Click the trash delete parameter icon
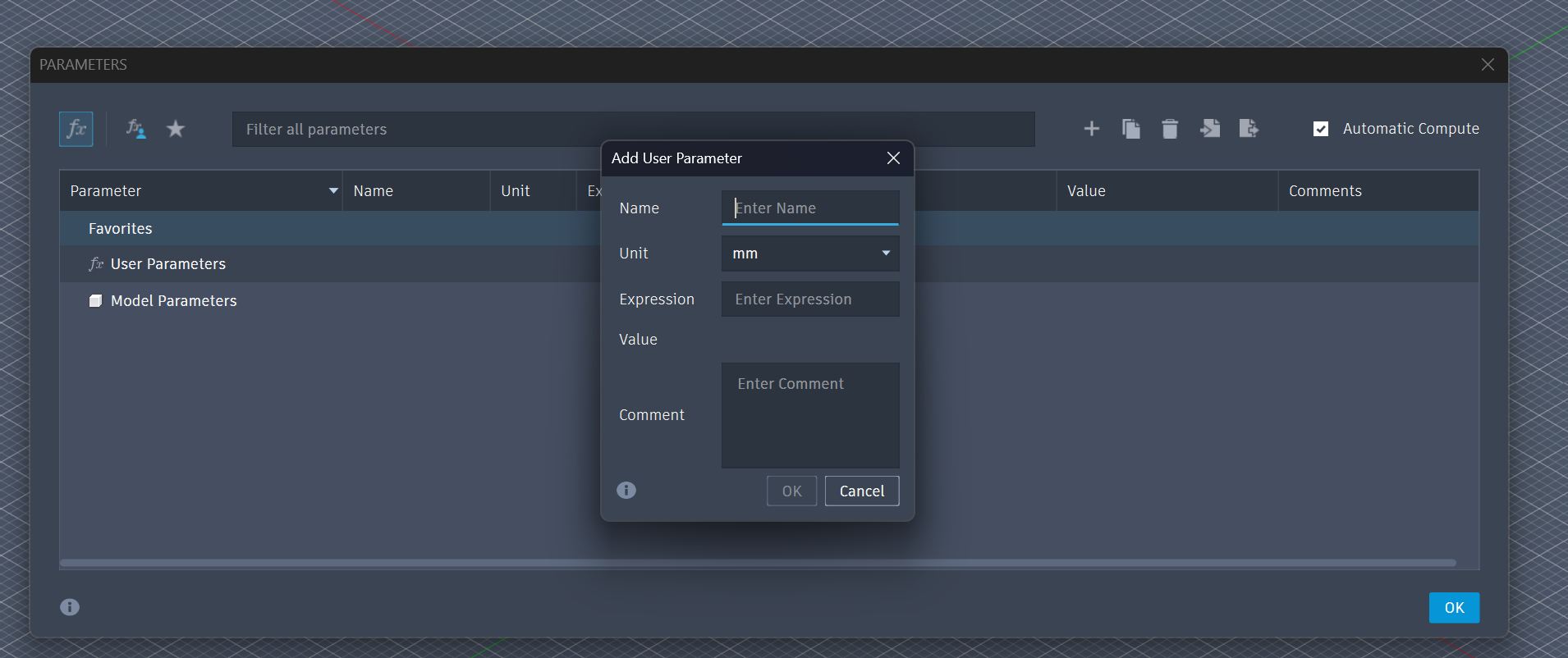 [1170, 128]
